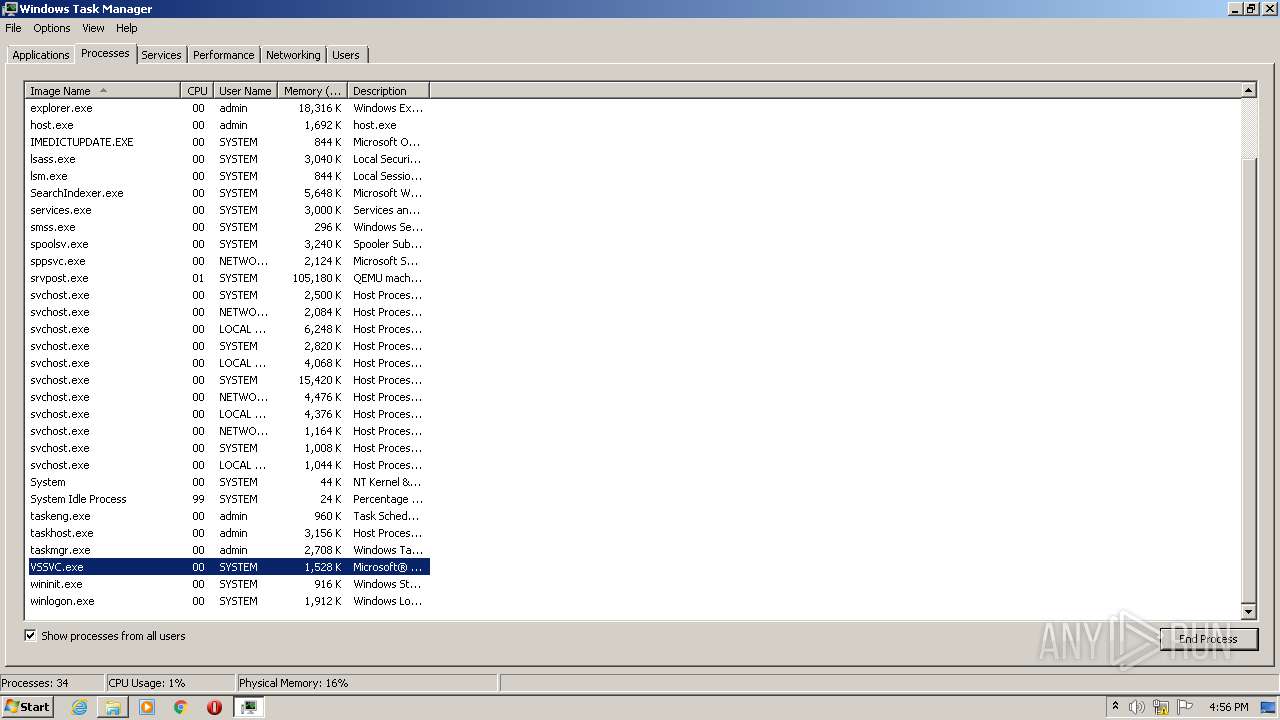1280x720 pixels.
Task: Open Windows Explorer folder taskbar icon
Action: click(113, 707)
